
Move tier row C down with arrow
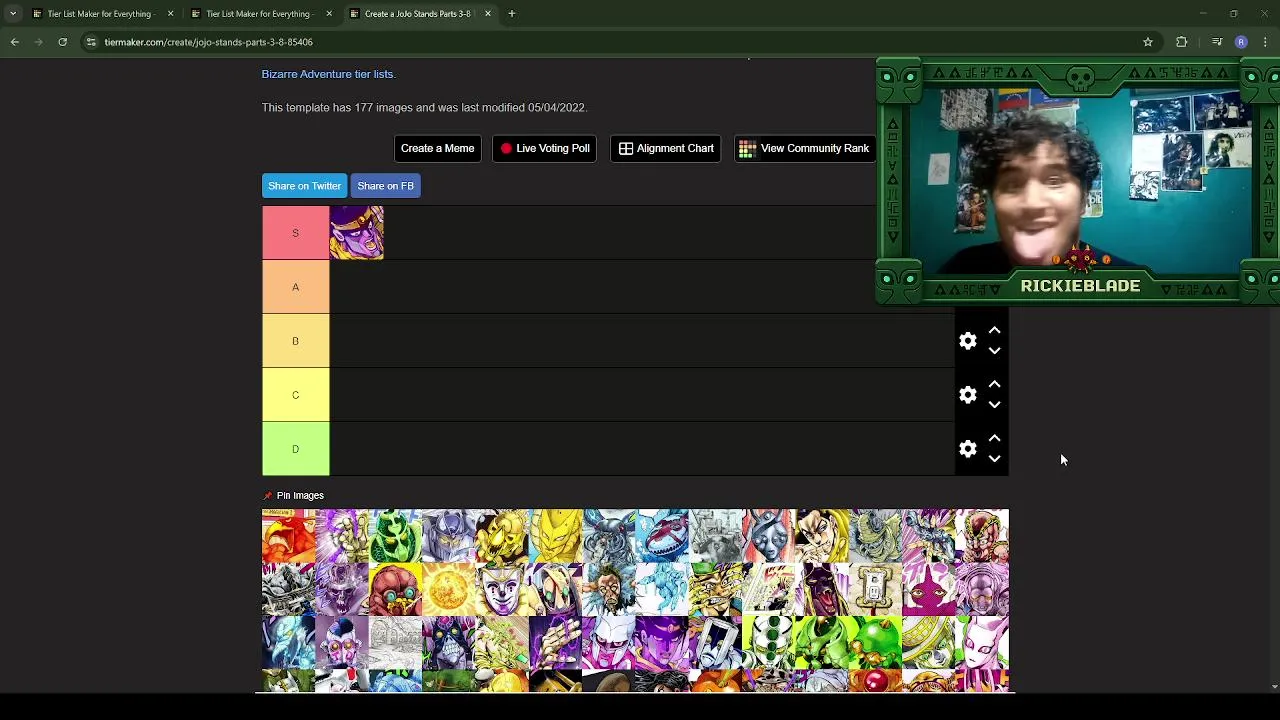994,405
